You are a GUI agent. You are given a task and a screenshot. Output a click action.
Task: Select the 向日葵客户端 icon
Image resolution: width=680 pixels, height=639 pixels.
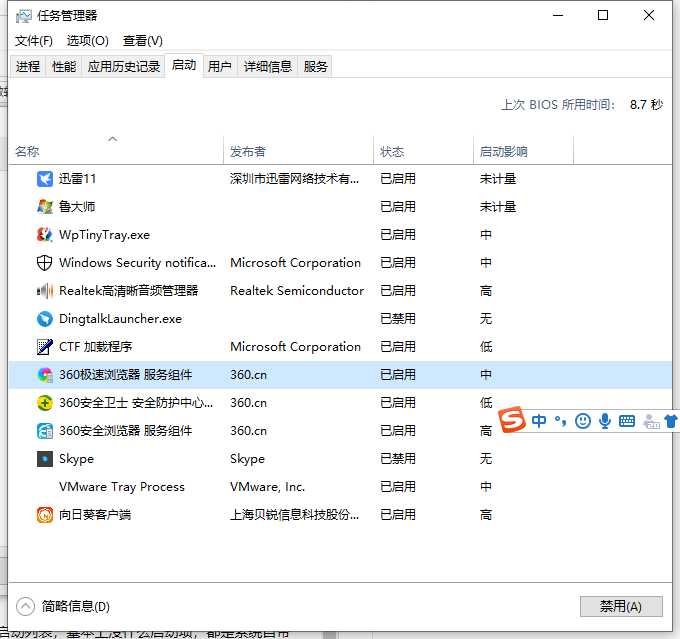[x=45, y=515]
